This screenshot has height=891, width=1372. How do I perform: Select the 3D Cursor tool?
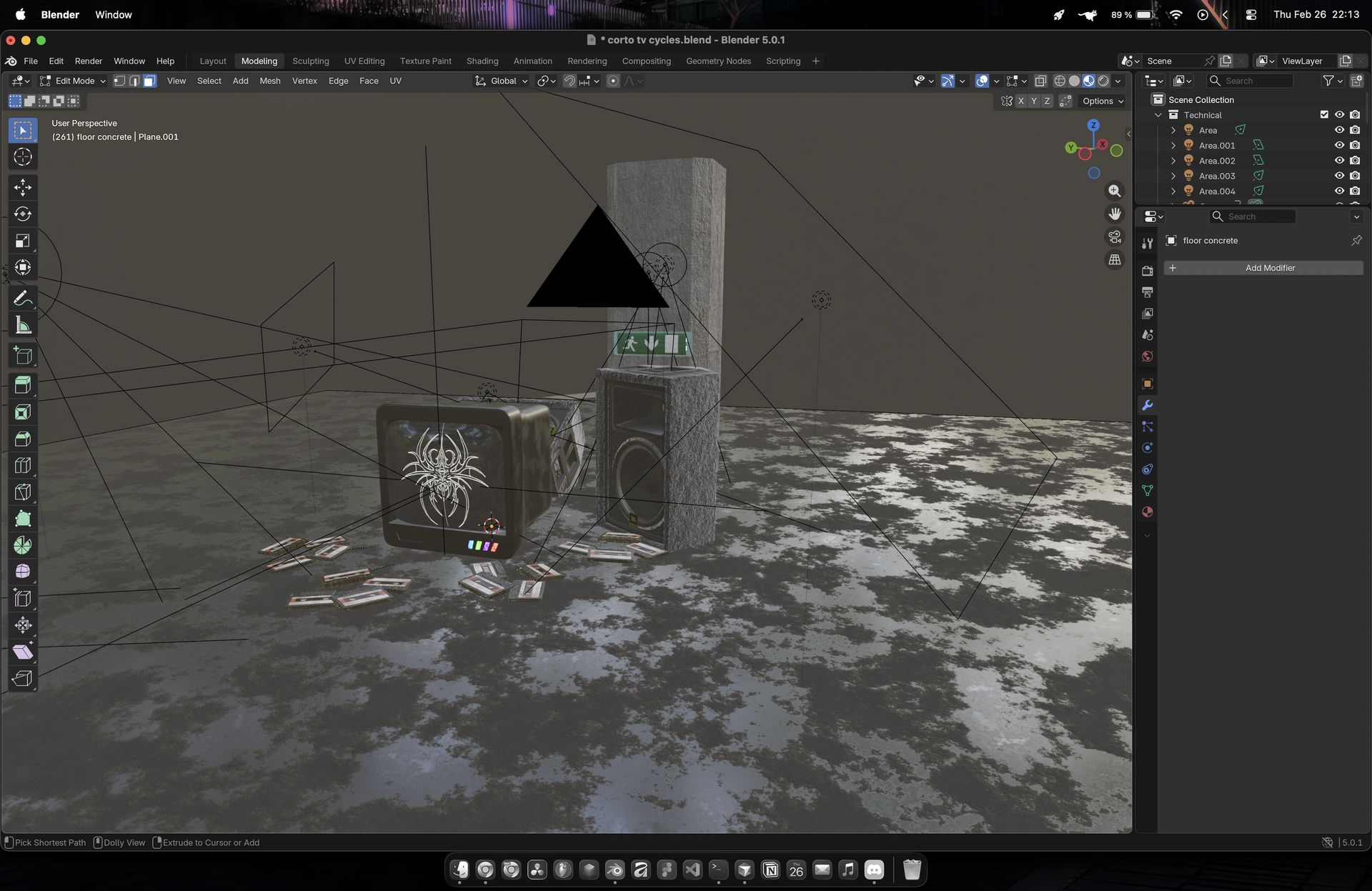[x=23, y=156]
